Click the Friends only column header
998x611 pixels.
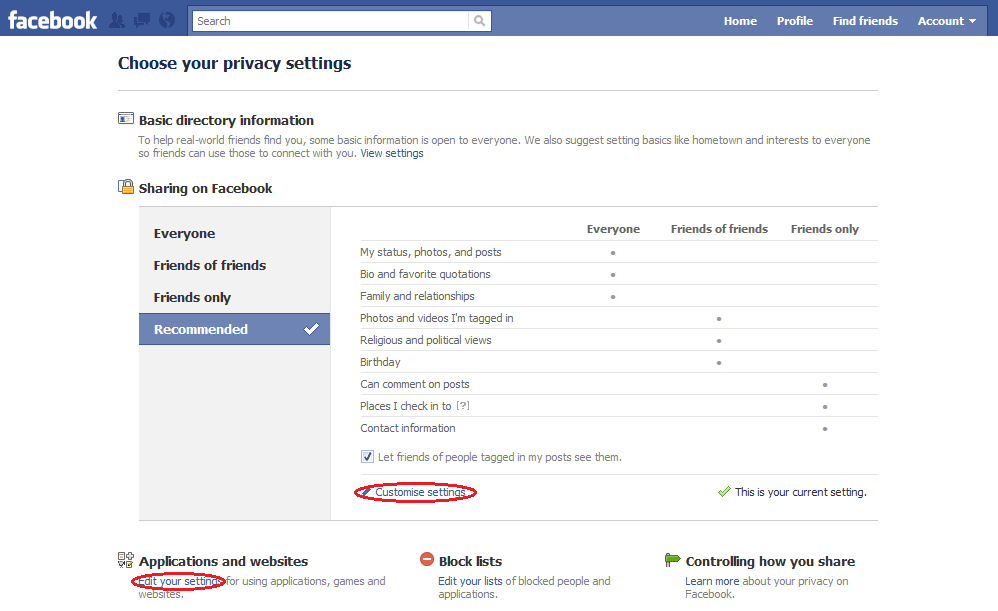click(x=824, y=229)
